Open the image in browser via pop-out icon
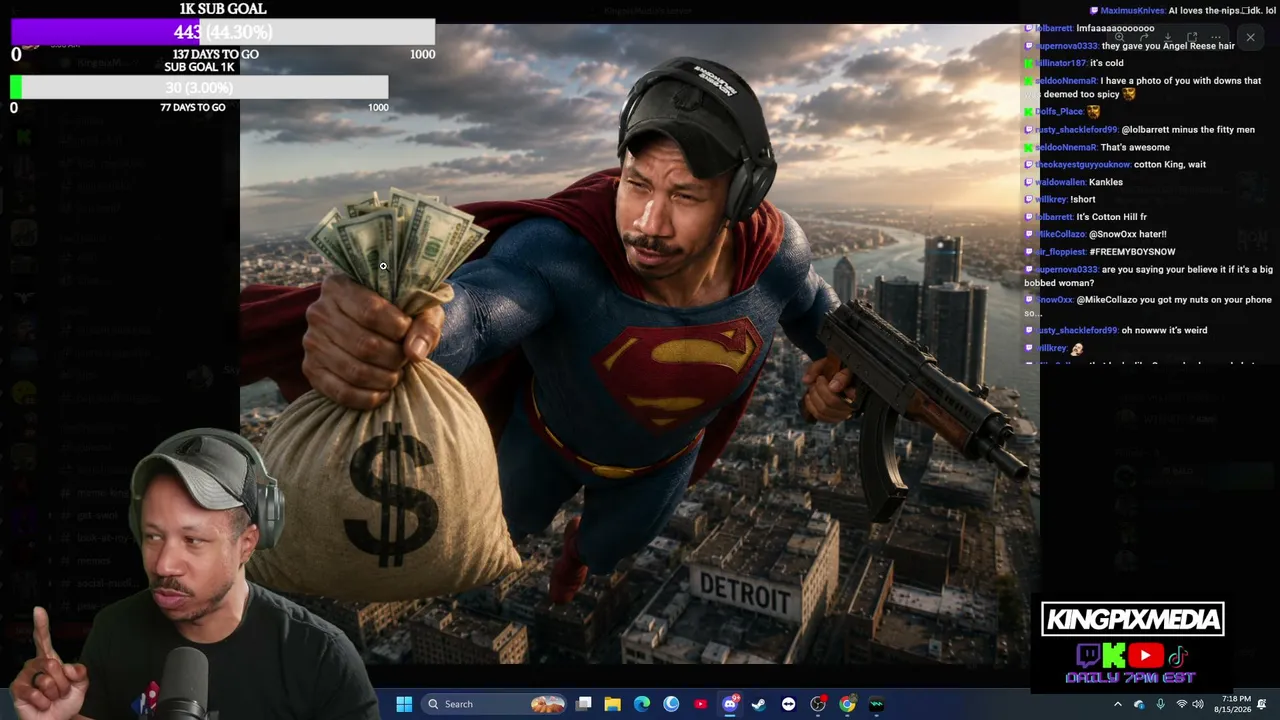 click(1191, 38)
